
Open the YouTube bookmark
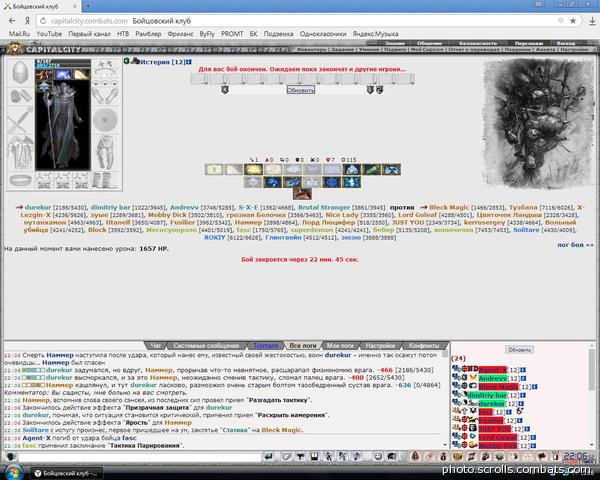coord(49,34)
